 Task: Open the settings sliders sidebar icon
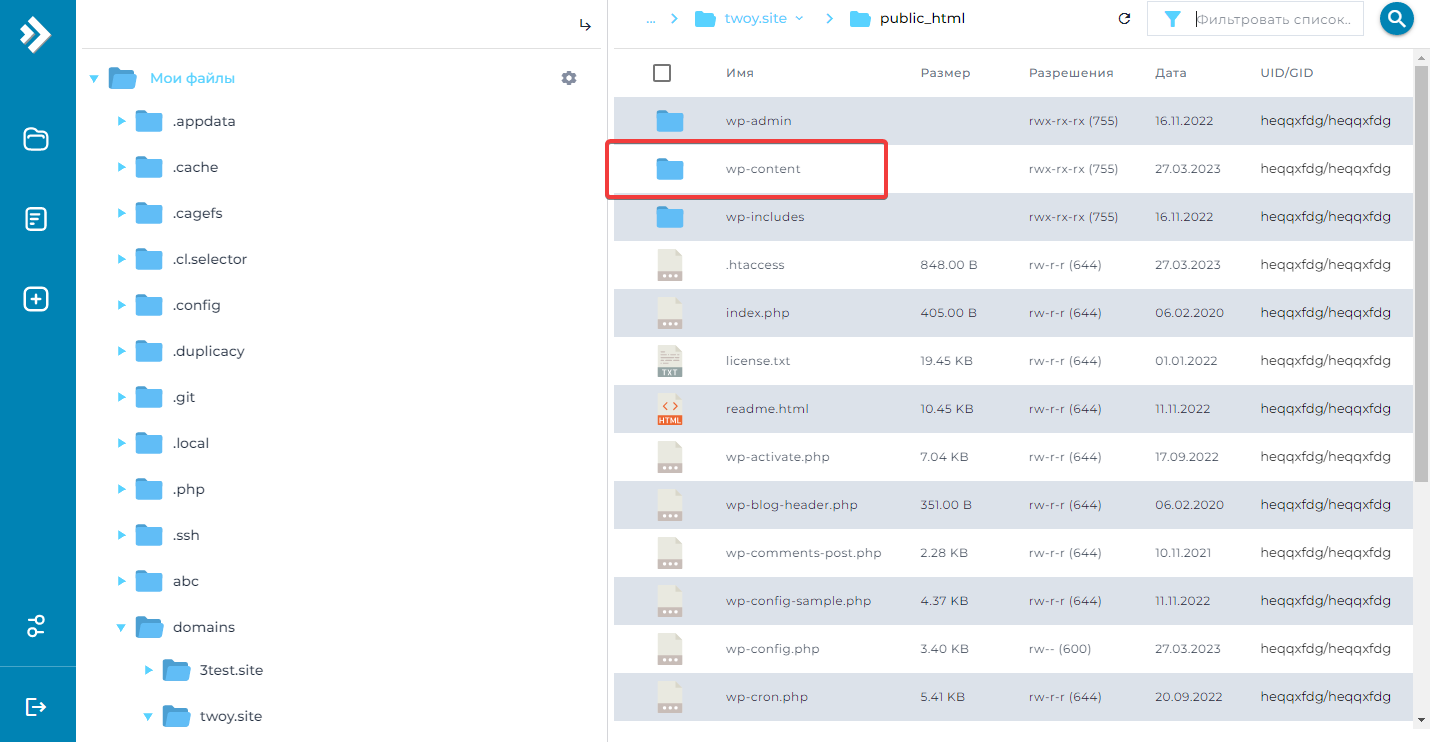[36, 627]
